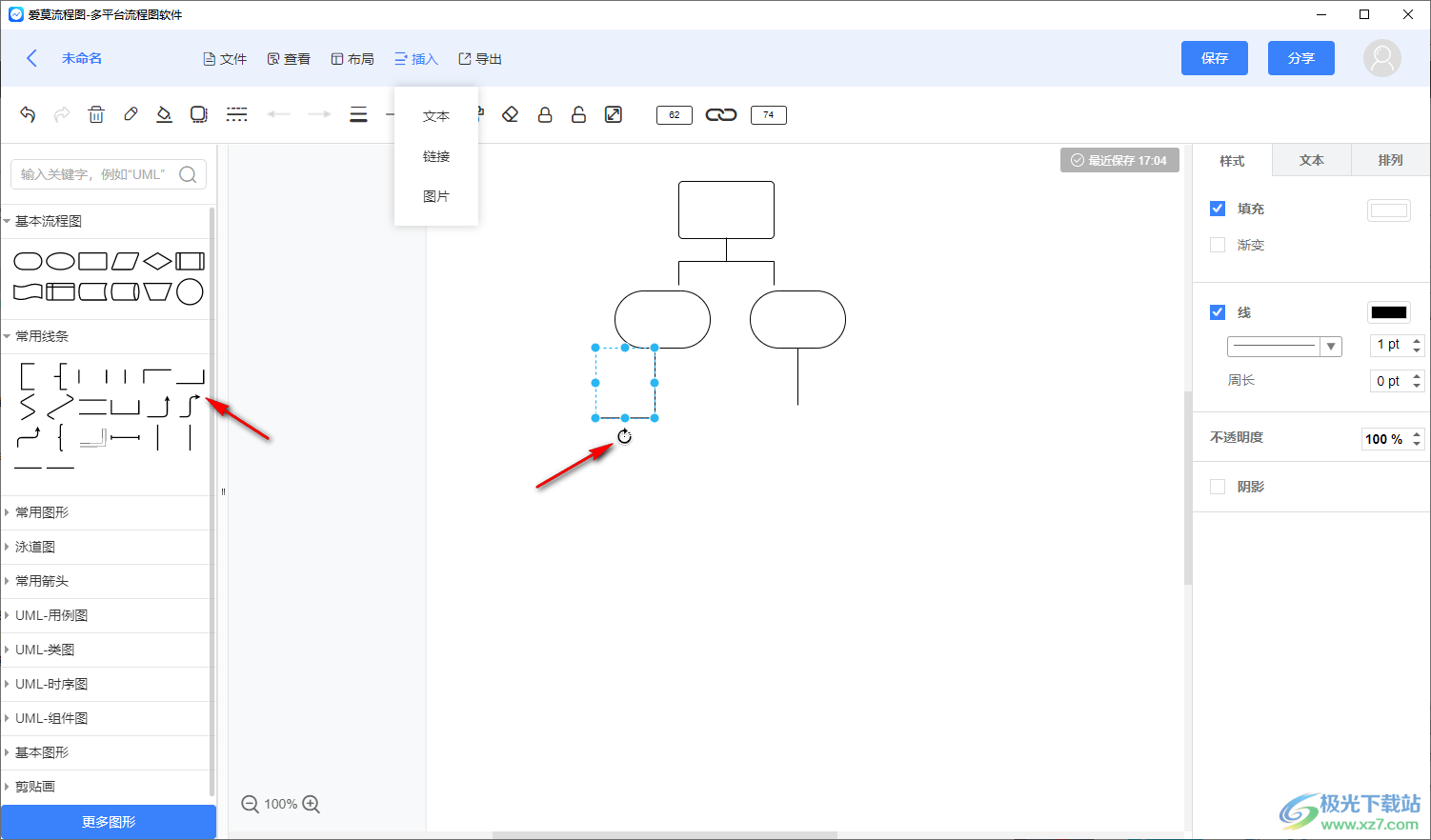Enable the 渐变 gradient checkbox

(1218, 245)
